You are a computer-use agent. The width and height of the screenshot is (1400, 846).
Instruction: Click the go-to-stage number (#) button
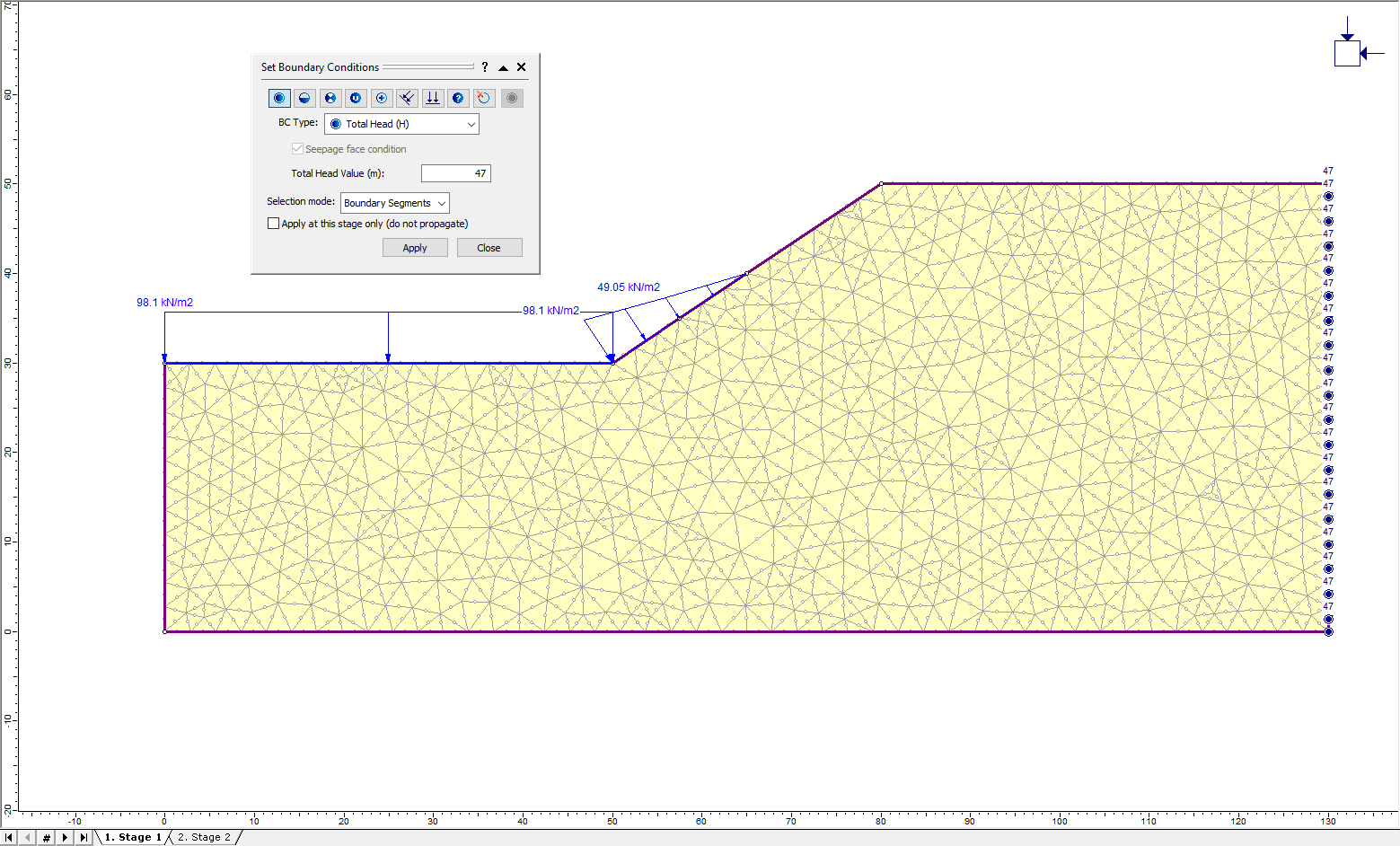point(46,836)
